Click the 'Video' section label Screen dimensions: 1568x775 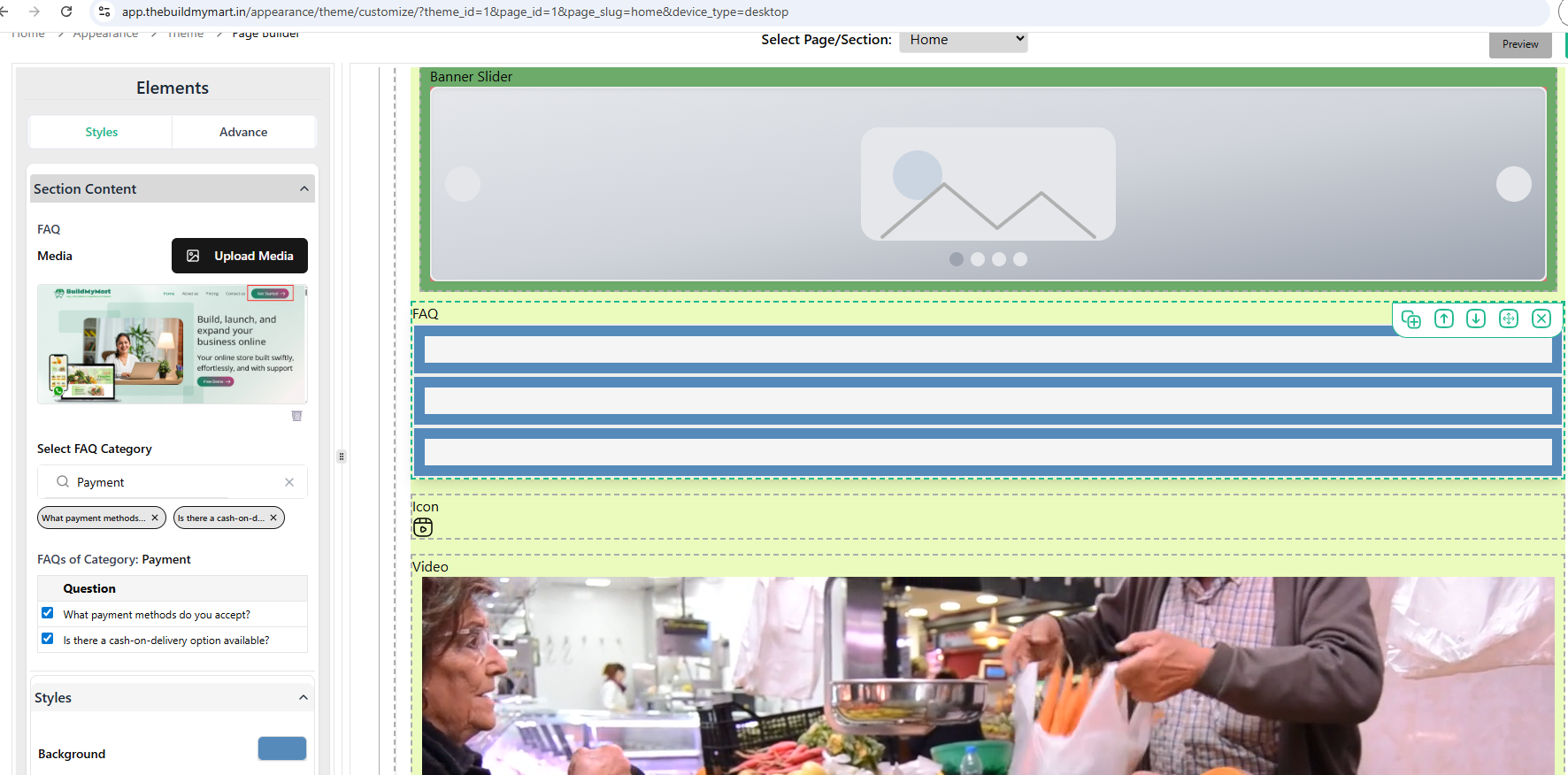click(430, 567)
